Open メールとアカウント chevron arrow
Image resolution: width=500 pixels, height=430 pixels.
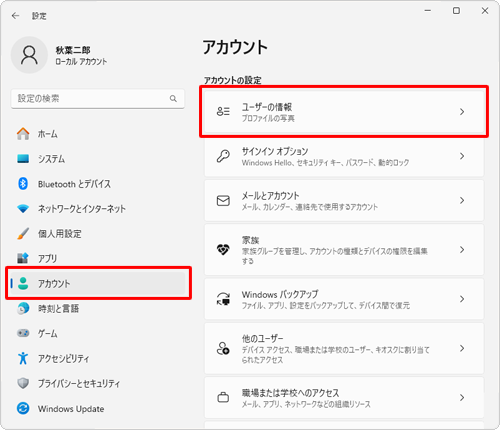(x=462, y=200)
